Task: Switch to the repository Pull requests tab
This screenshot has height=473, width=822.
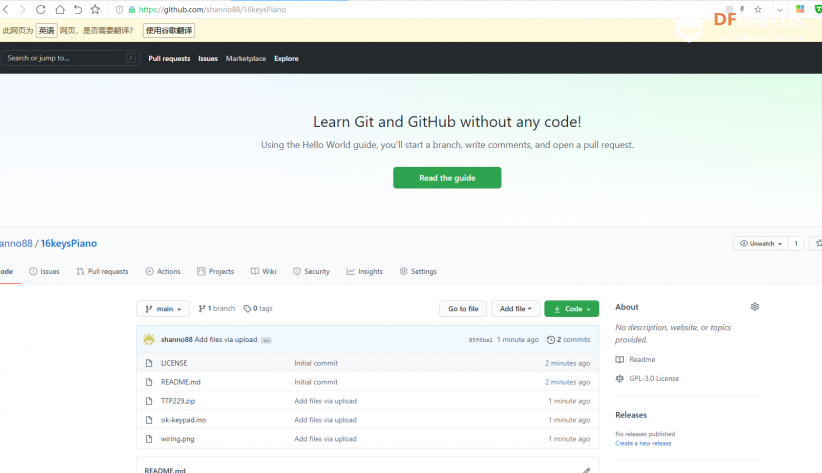Action: [103, 271]
